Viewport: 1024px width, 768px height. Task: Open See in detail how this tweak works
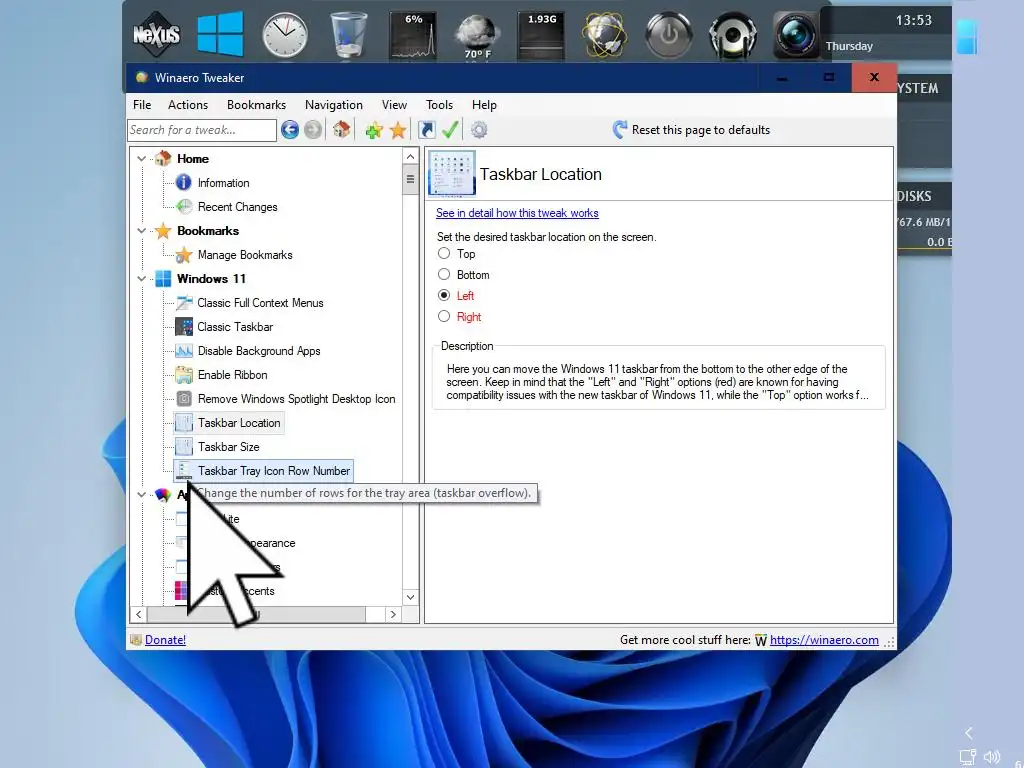(x=517, y=213)
